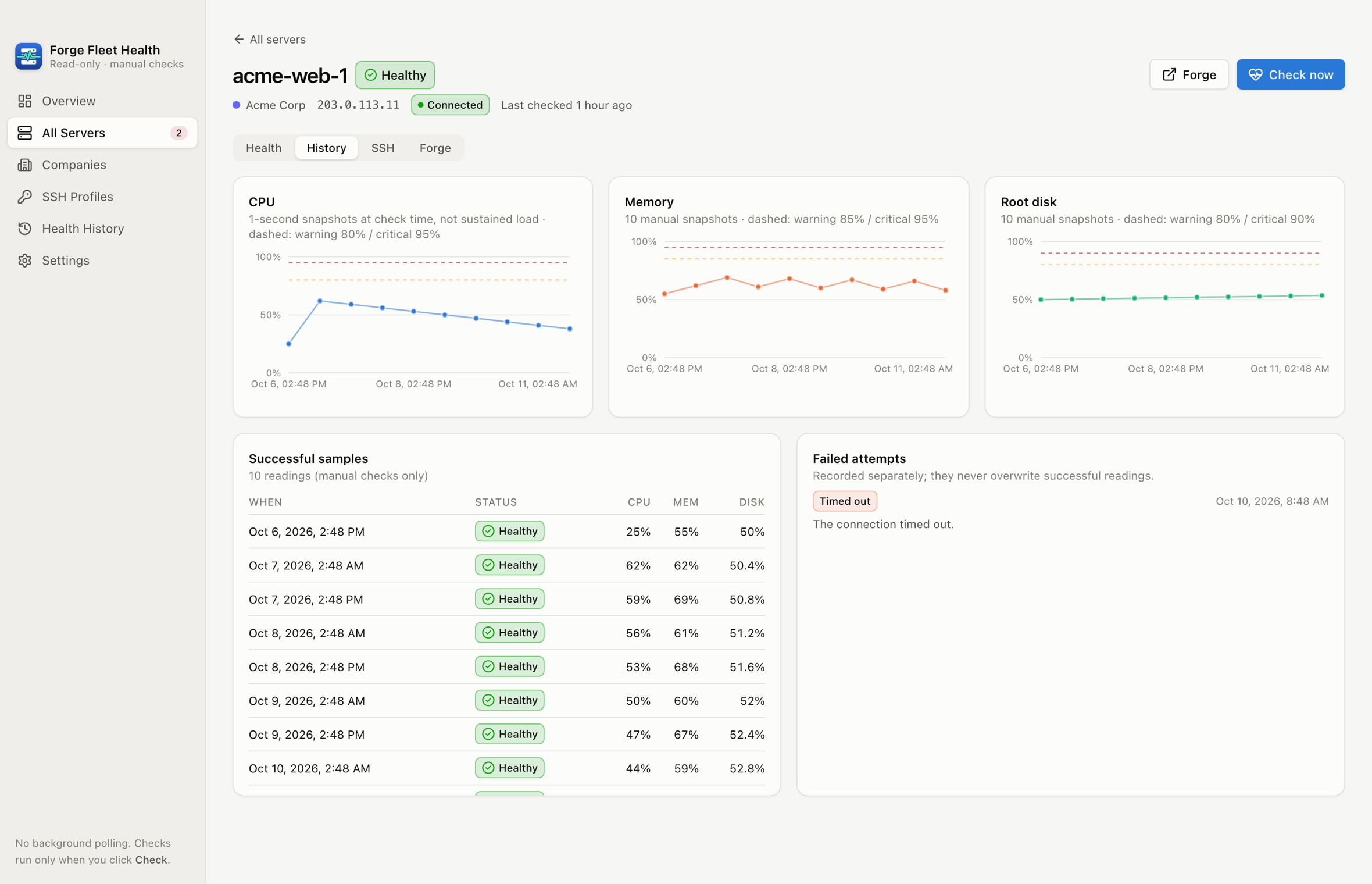Viewport: 1372px width, 884px height.
Task: Click the 50.8% disk value
Action: [x=747, y=600]
